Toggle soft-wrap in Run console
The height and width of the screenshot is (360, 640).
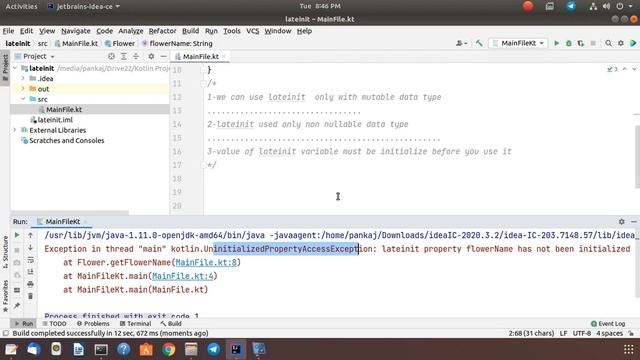click(30, 260)
